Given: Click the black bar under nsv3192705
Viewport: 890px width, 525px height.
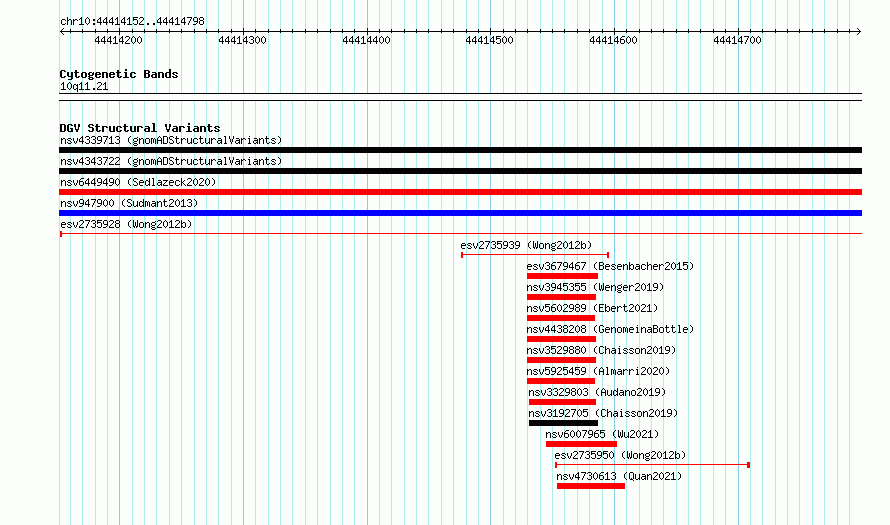Looking at the screenshot, I should click(563, 423).
